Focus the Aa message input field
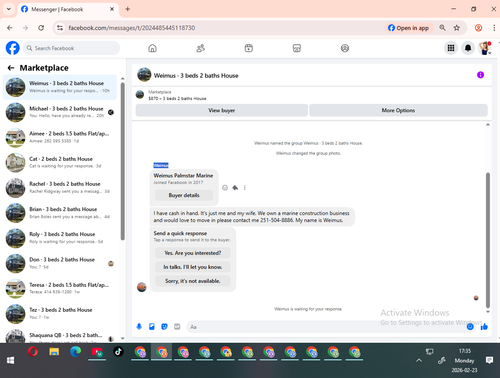This screenshot has width=500, height=378. pyautogui.click(x=327, y=327)
